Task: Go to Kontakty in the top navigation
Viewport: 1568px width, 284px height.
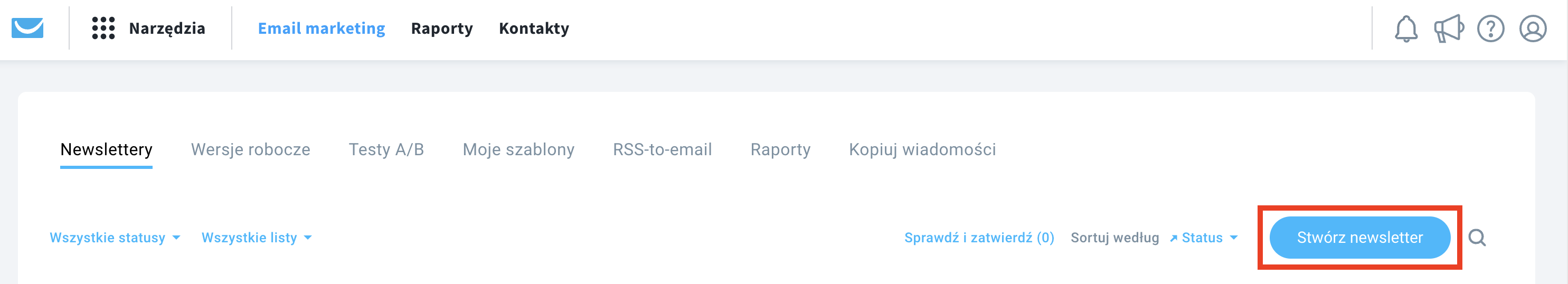Action: [534, 29]
